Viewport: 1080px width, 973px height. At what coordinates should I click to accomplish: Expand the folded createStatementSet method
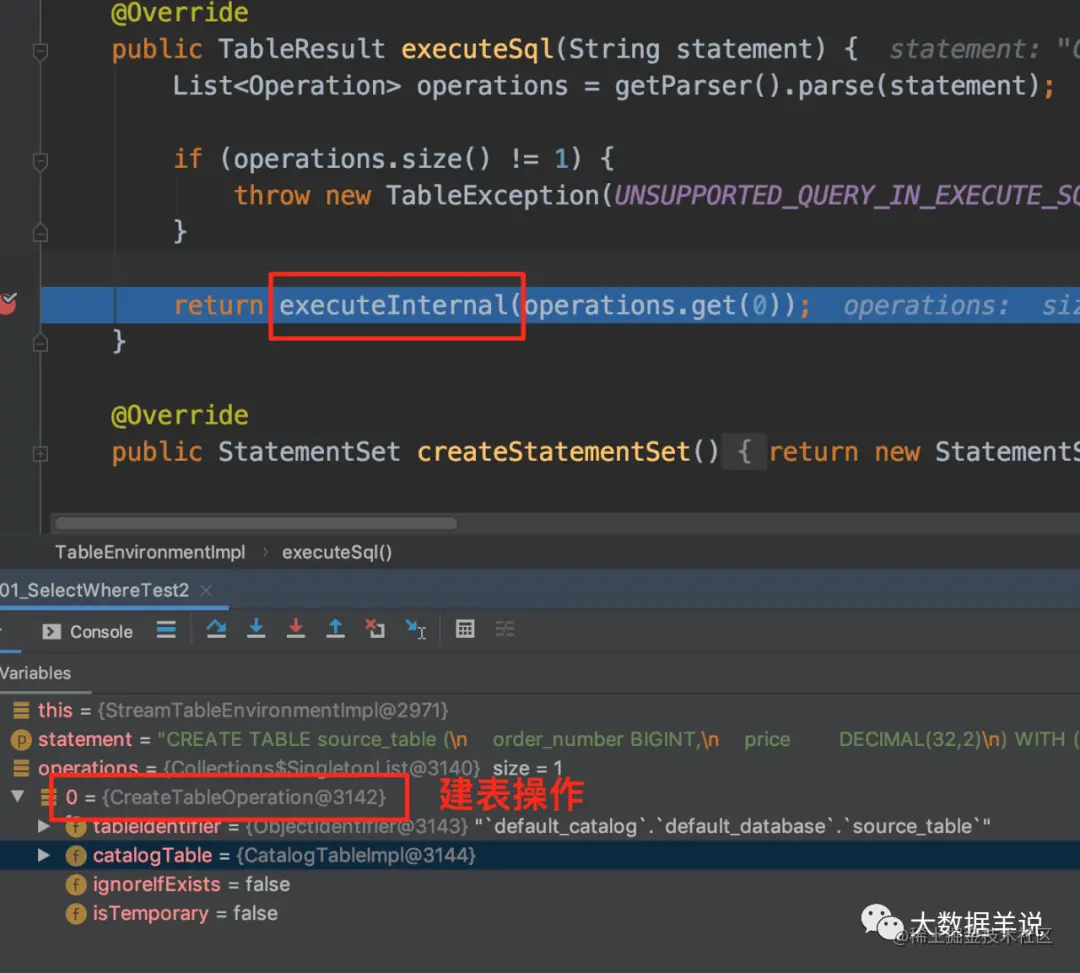pos(40,454)
